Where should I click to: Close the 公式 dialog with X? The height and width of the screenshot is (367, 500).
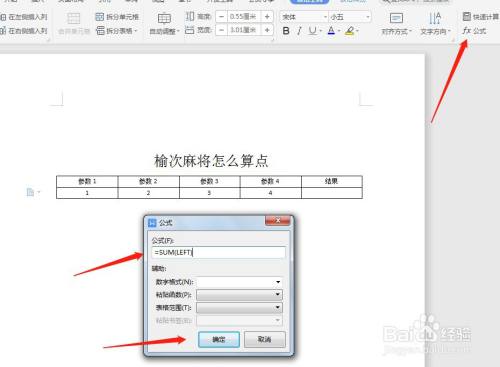278,221
